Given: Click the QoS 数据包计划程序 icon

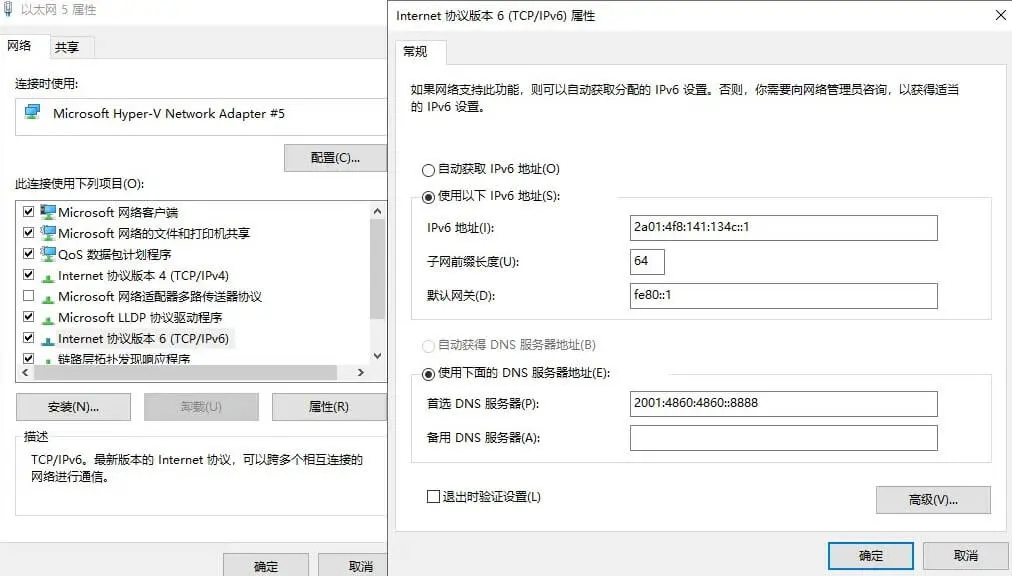Looking at the screenshot, I should [x=48, y=254].
